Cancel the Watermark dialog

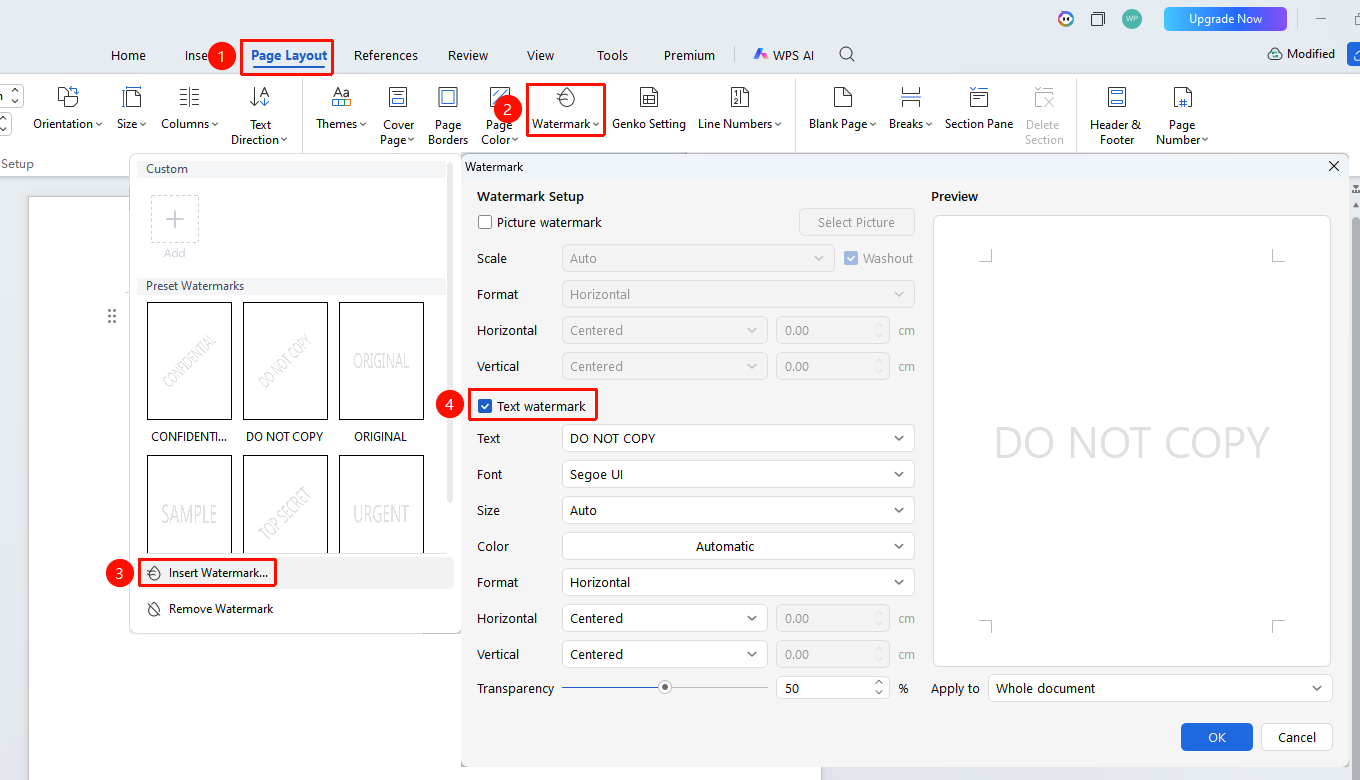point(1297,737)
